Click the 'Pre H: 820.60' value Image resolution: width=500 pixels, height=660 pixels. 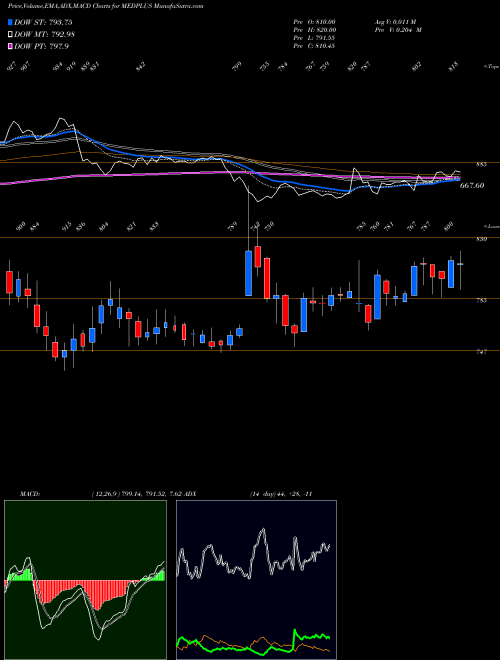(314, 30)
